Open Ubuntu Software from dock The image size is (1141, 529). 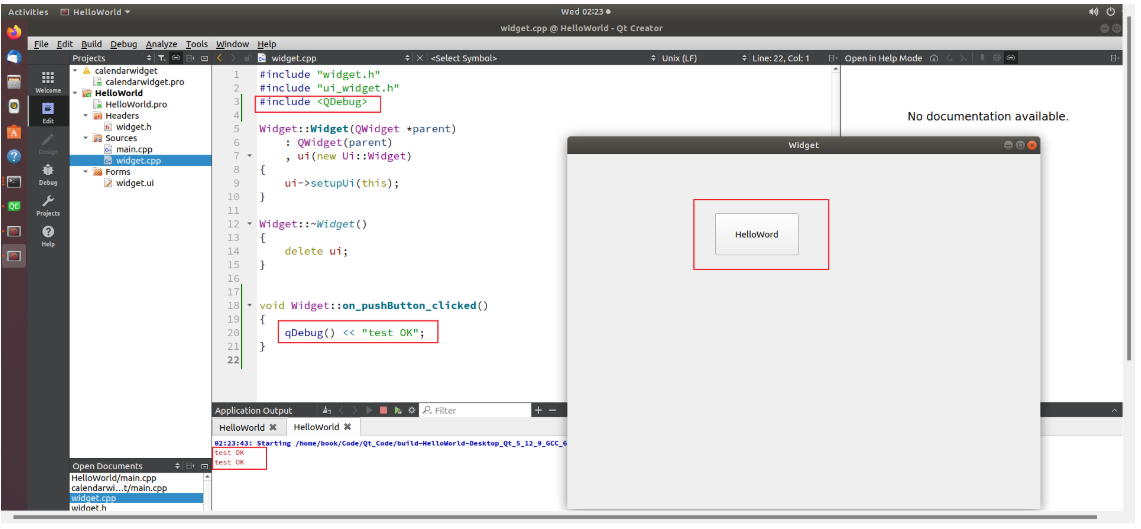pos(14,132)
